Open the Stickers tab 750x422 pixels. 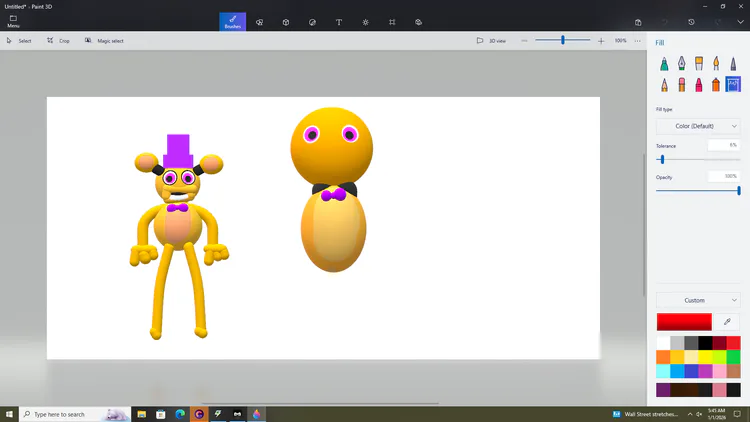point(312,22)
